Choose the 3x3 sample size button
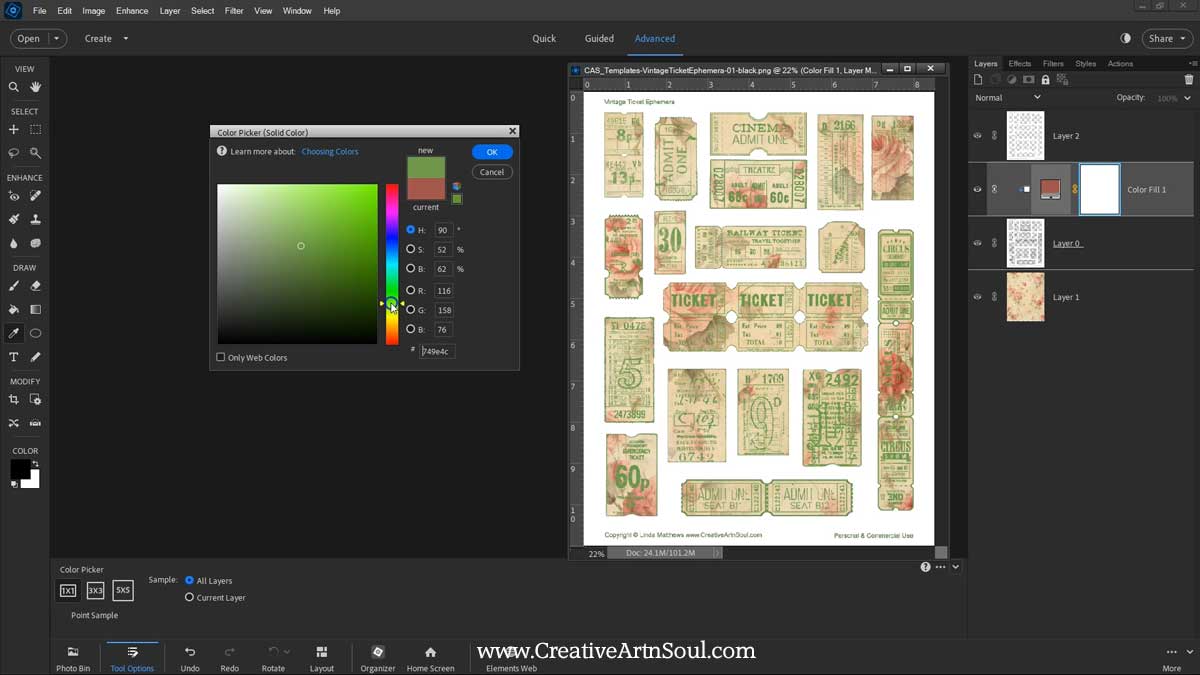 [x=95, y=590]
